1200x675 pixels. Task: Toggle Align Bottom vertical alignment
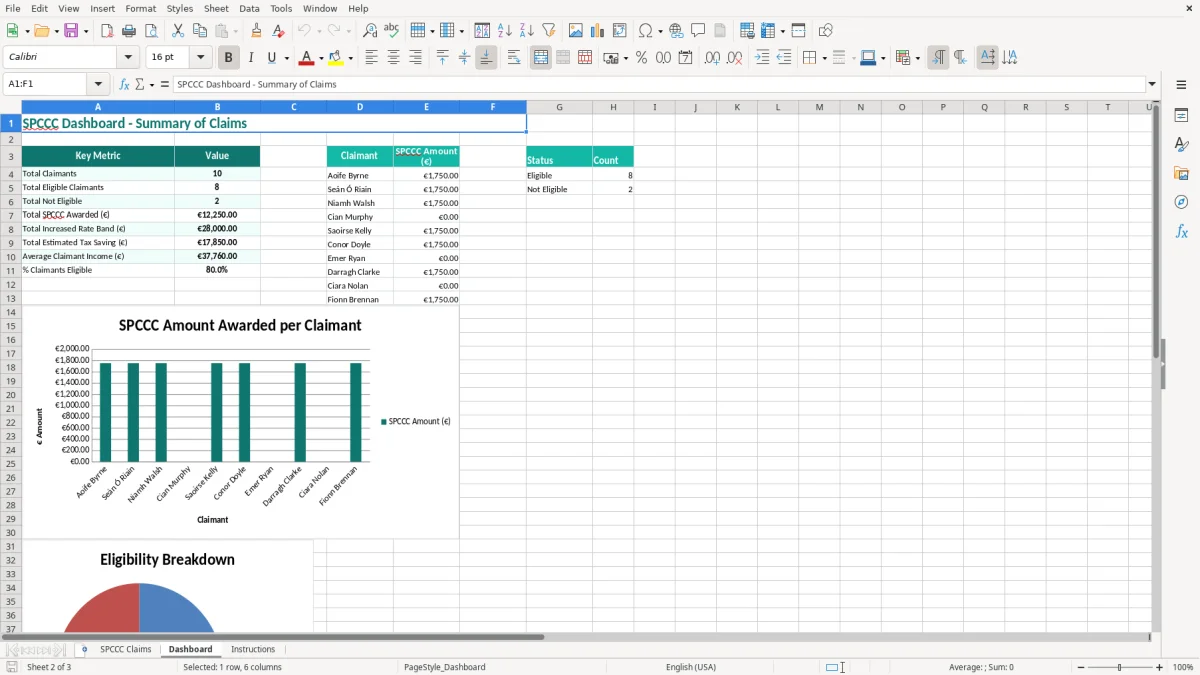coord(486,58)
